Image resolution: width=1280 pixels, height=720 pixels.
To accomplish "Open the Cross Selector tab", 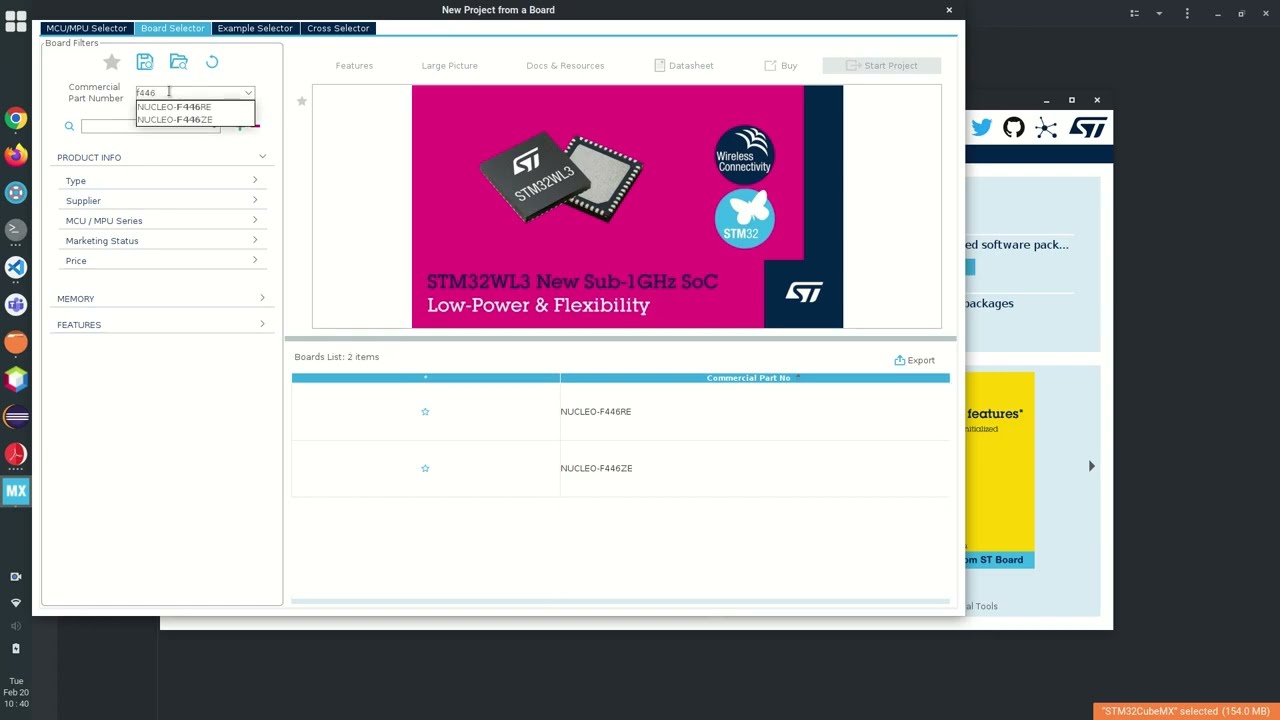I will pos(338,28).
